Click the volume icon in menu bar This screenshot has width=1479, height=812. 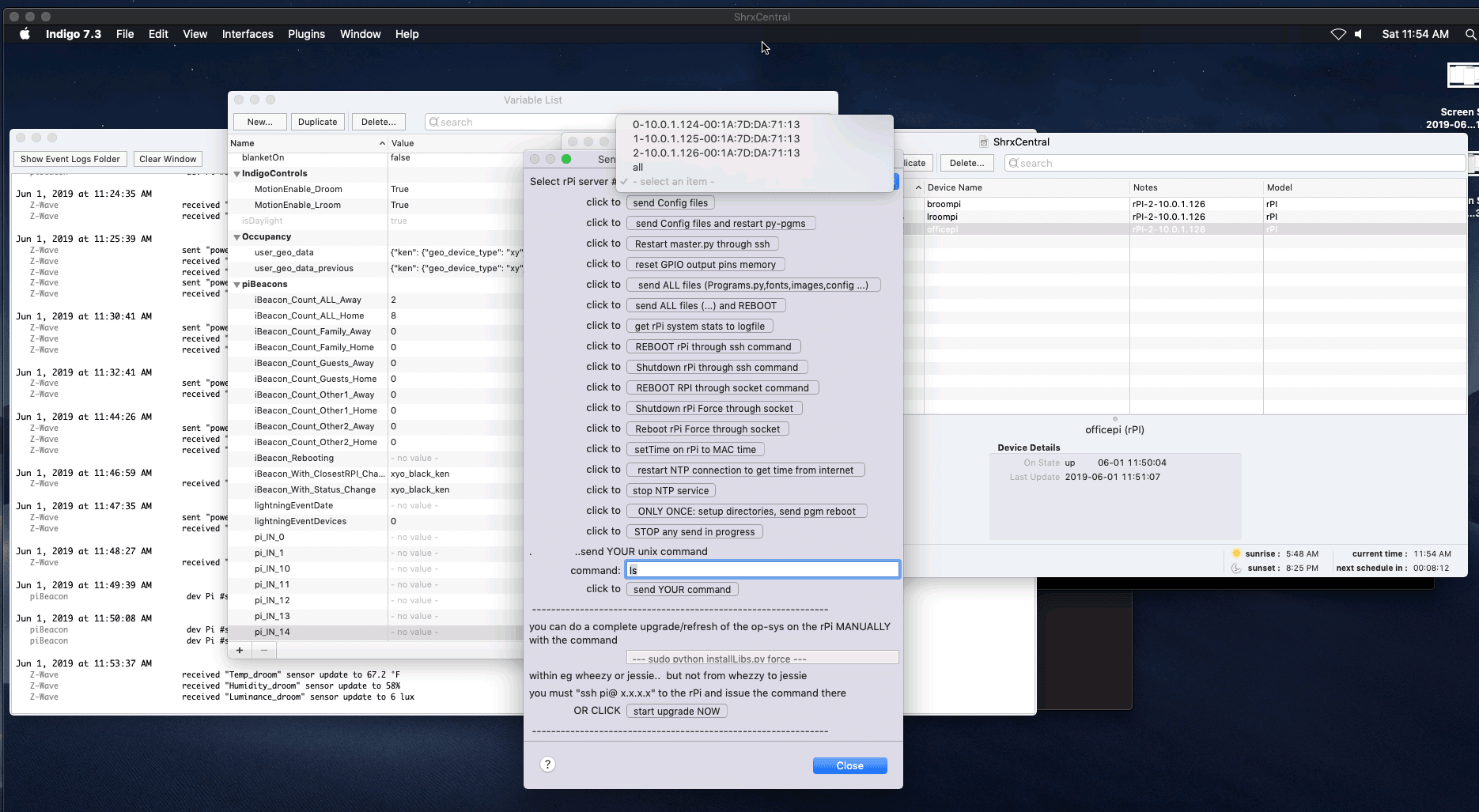tap(1359, 34)
